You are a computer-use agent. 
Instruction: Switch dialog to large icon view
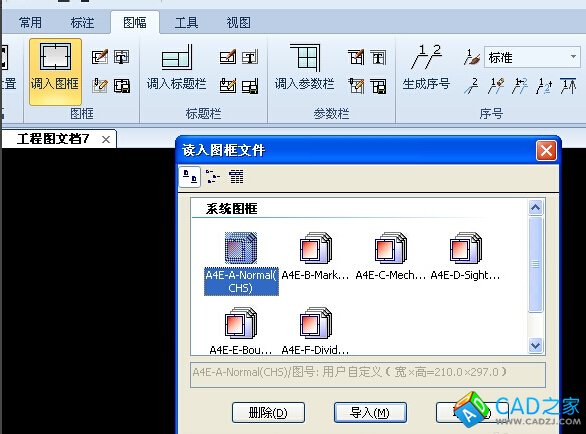tap(190, 177)
